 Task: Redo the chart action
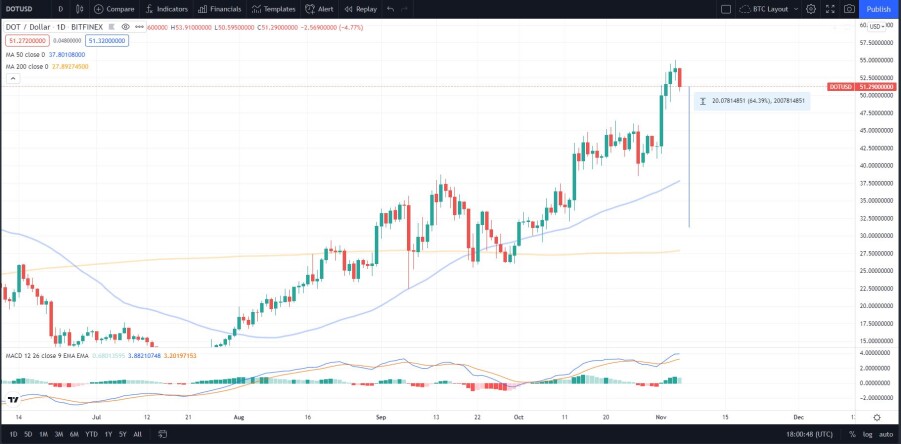(405, 9)
